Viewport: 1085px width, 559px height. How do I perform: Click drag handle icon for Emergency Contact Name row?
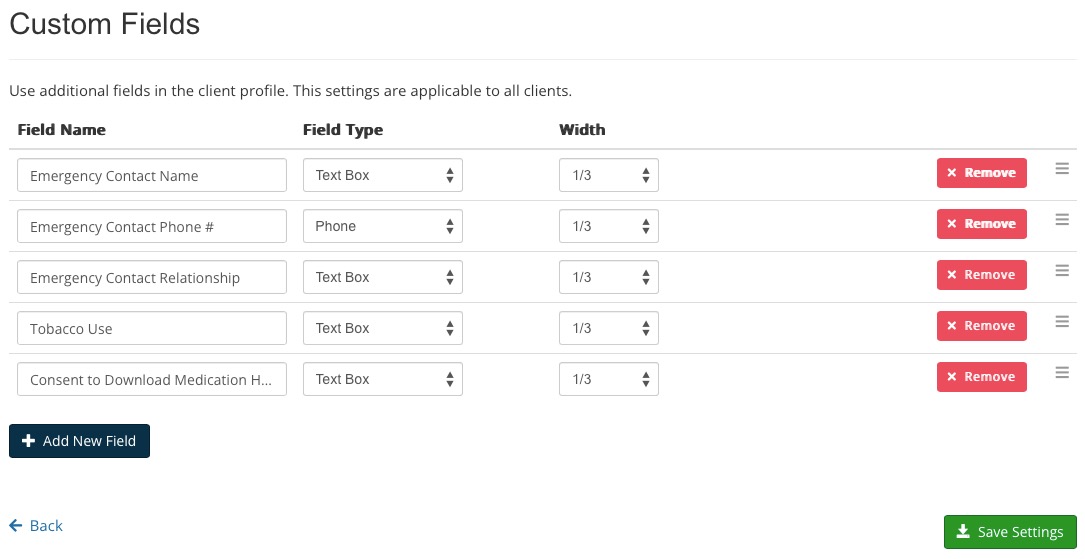pos(1061,169)
